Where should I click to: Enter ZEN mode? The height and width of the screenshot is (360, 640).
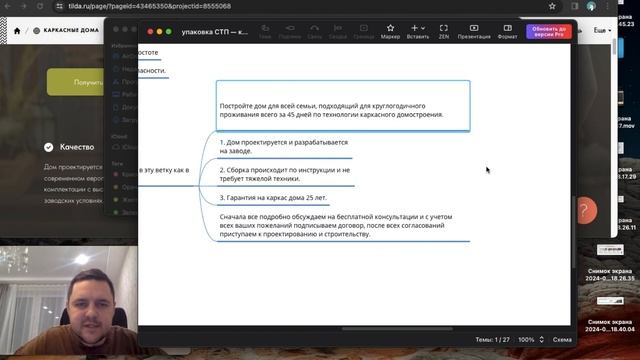click(x=444, y=31)
